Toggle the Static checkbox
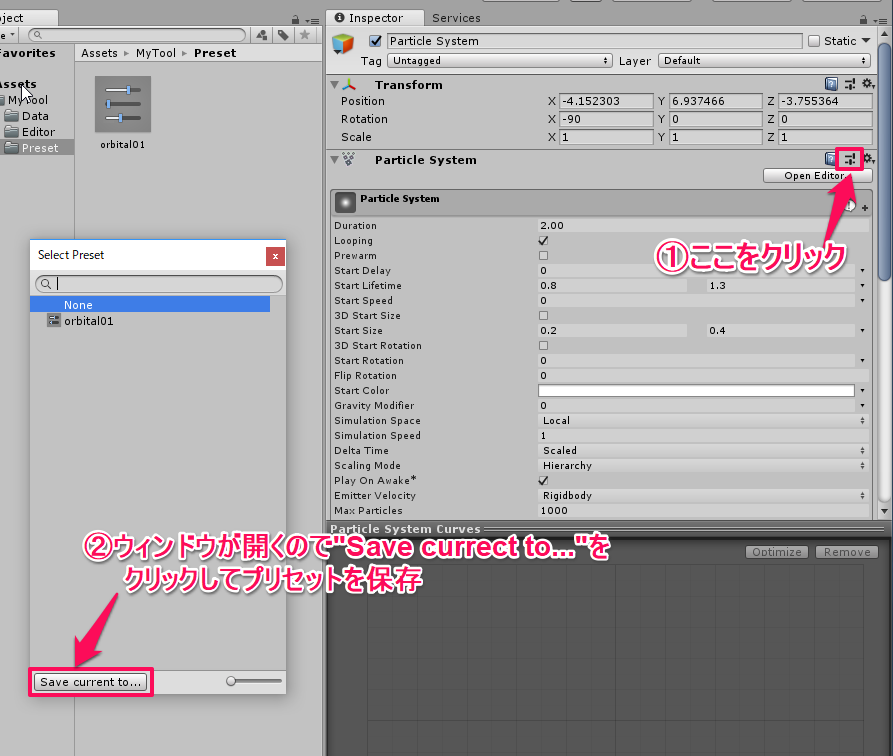The width and height of the screenshot is (893, 756). click(x=814, y=41)
